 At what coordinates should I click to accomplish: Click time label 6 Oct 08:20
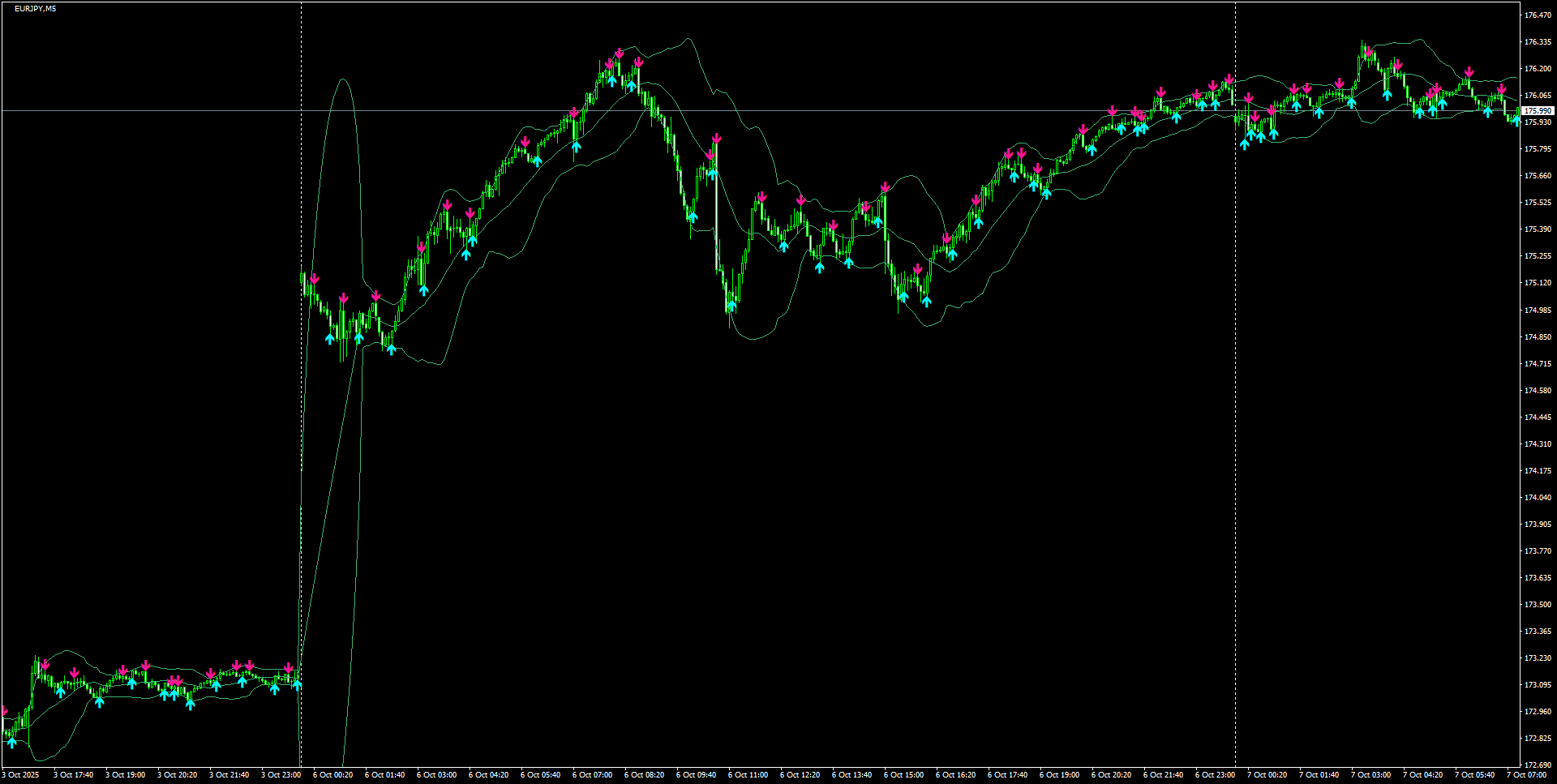(644, 775)
